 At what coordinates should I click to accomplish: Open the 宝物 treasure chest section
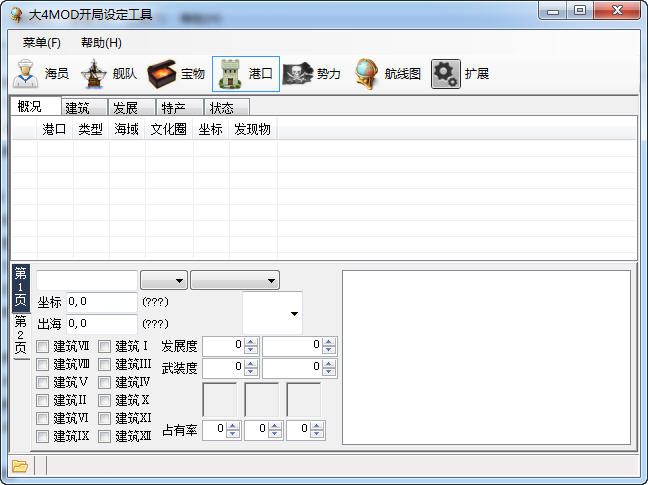176,74
